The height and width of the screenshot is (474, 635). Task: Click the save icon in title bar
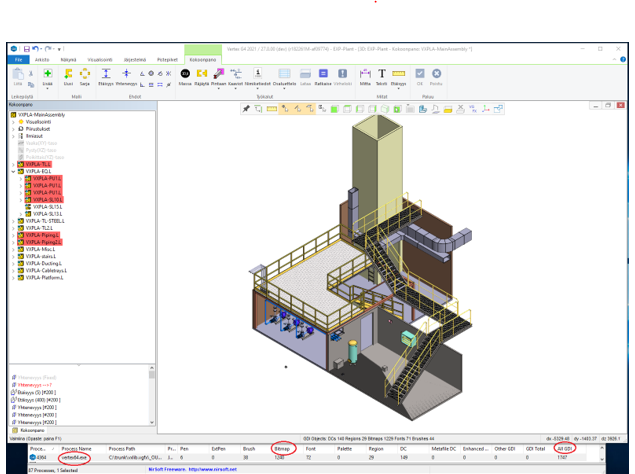coord(24,48)
